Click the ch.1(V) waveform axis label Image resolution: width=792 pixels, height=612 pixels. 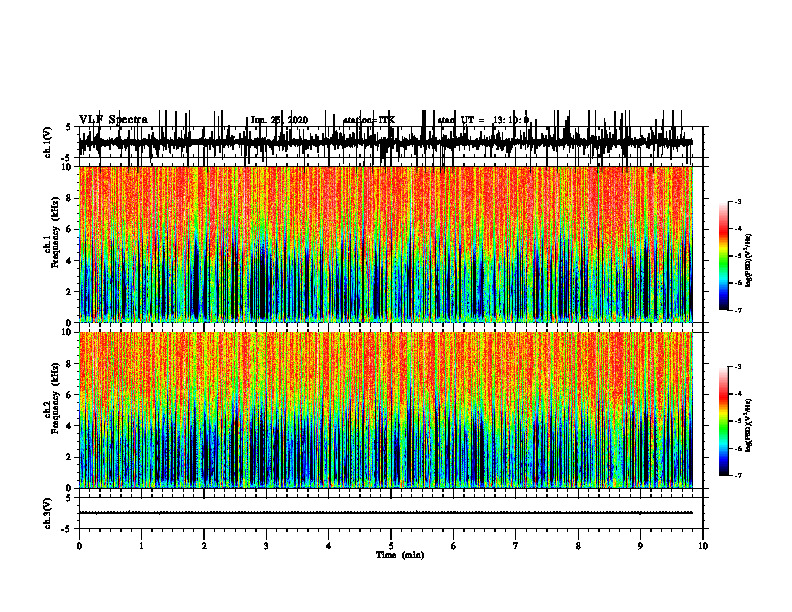click(x=48, y=142)
